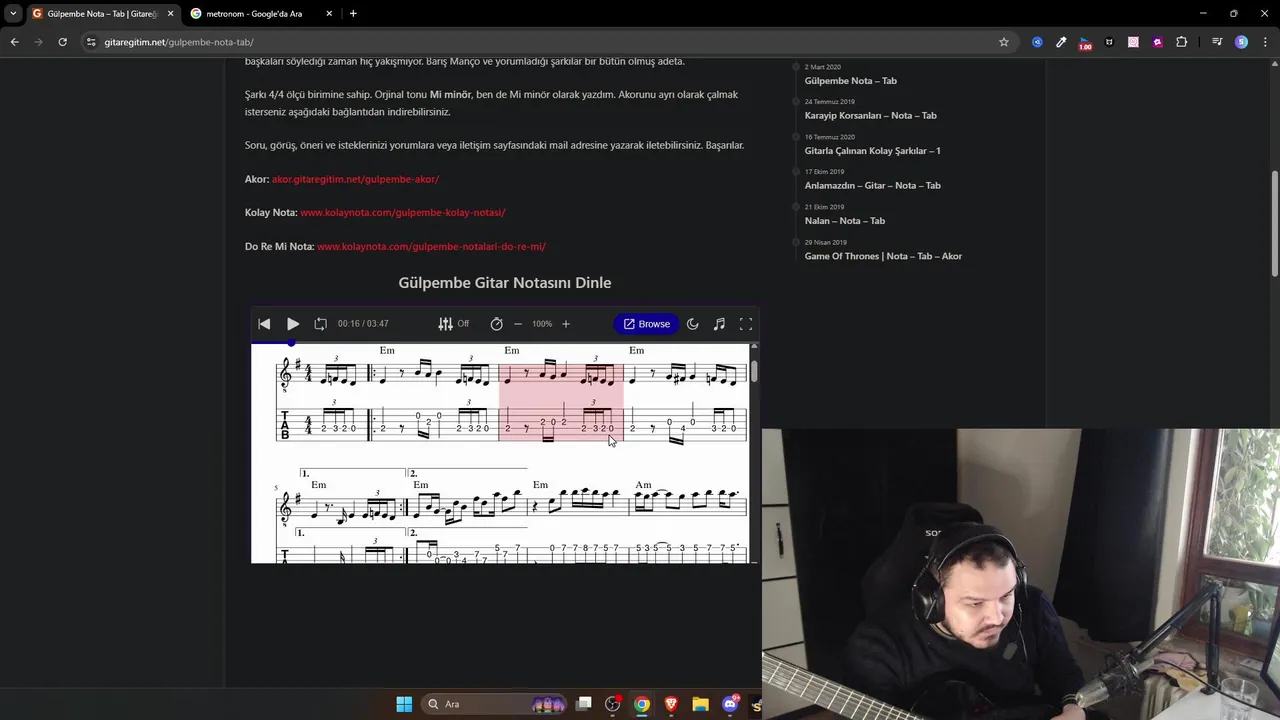Click the 00:16 / 03:47 time display
The image size is (1280, 720).
[x=363, y=324]
